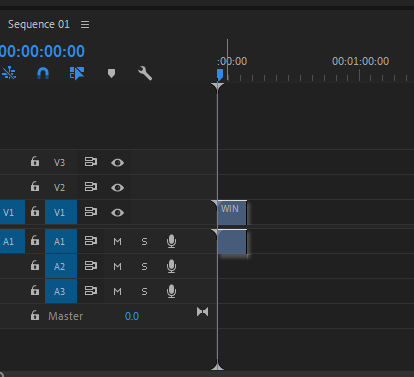Click the blue playhead handle on ruler
Image resolution: width=414 pixels, height=377 pixels.
tap(220, 74)
